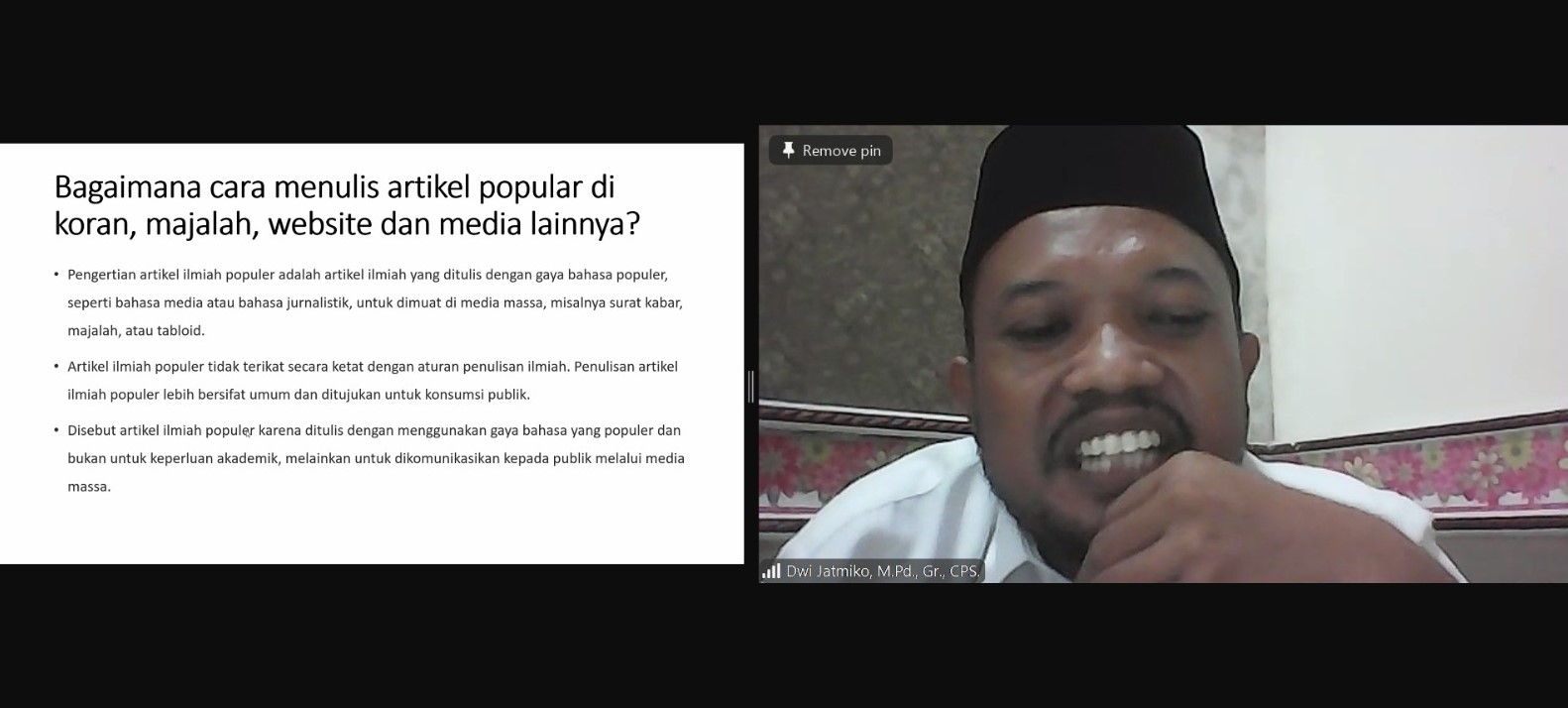The image size is (1568, 708).
Task: Select the divider handle between slide and video
Action: coord(751,385)
